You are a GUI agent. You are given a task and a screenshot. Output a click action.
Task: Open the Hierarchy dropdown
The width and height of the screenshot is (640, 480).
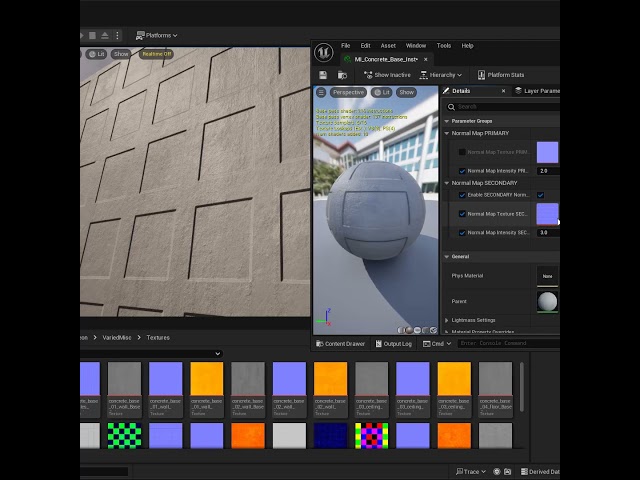(x=441, y=75)
